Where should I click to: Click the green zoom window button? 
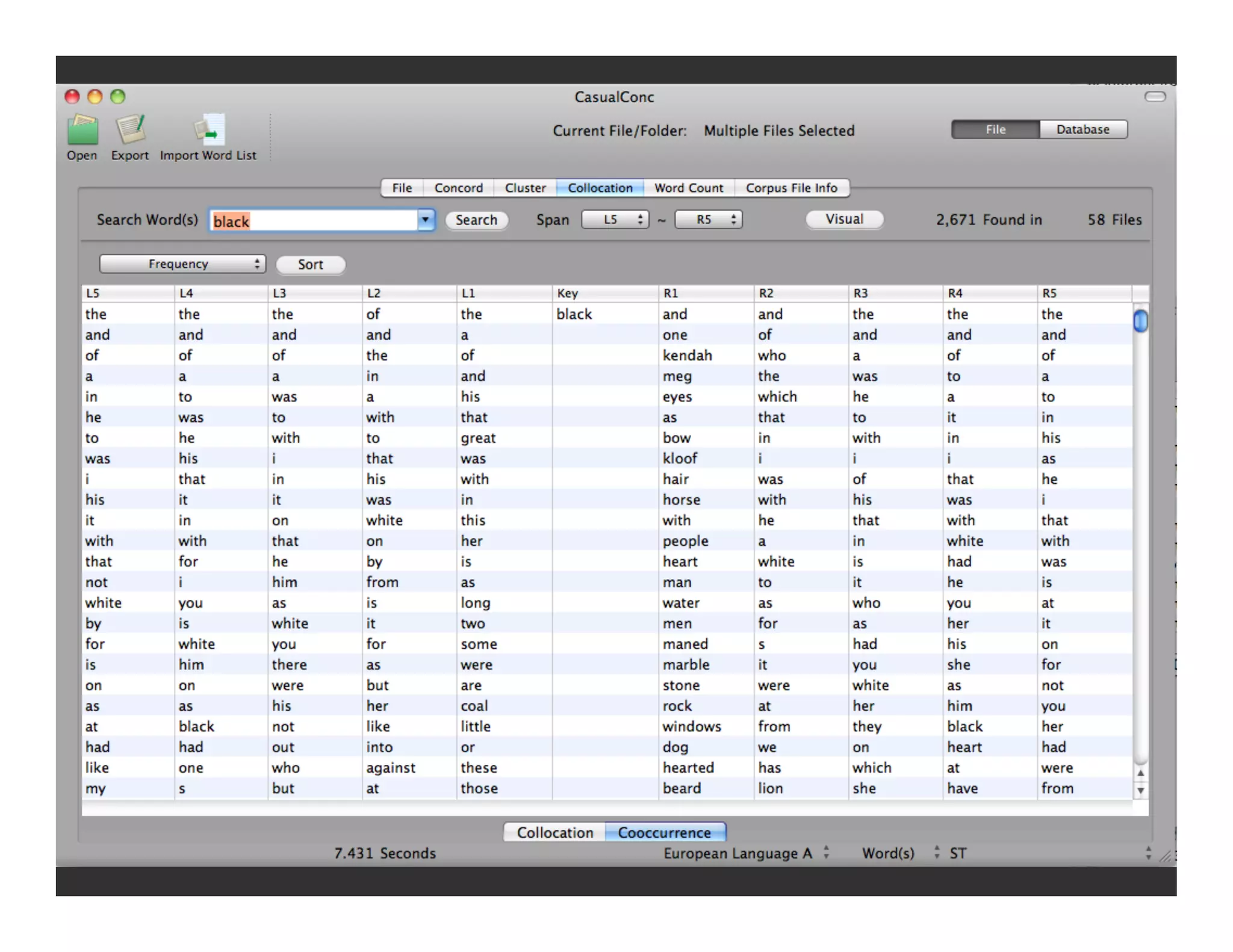coord(118,97)
